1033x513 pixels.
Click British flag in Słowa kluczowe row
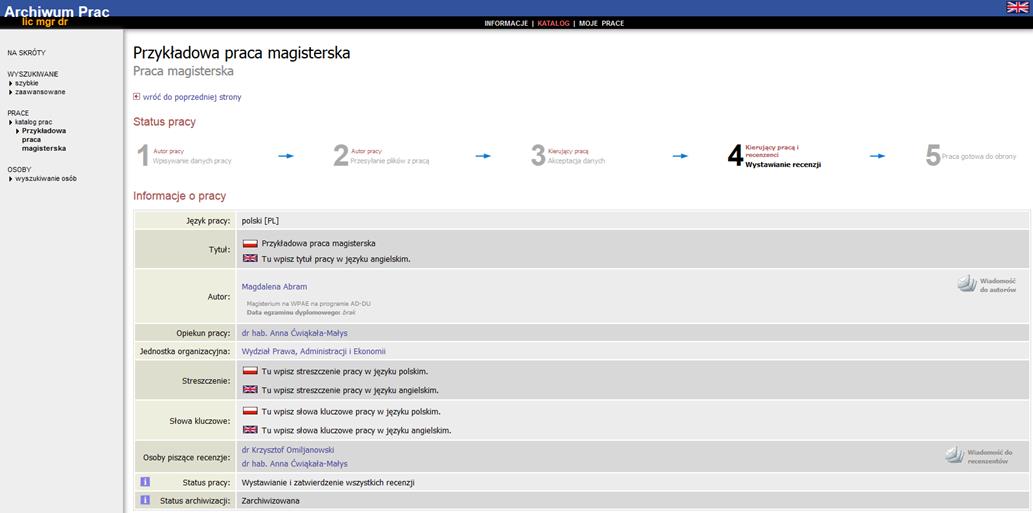250,430
